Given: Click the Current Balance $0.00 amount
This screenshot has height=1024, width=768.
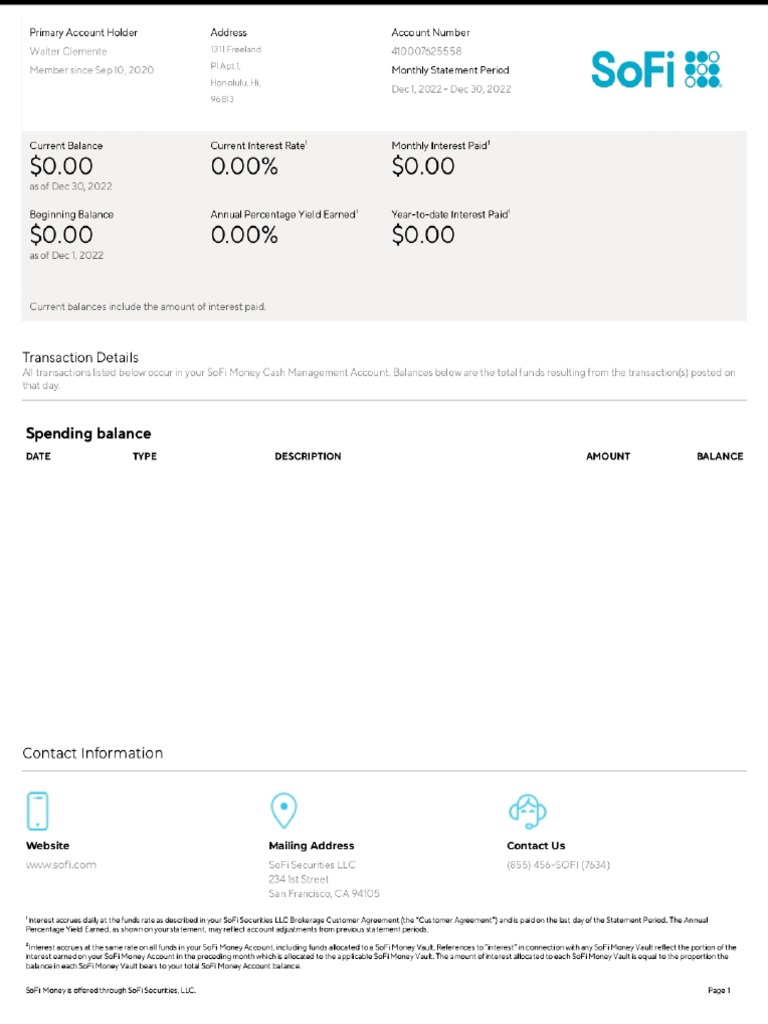Looking at the screenshot, I should click(61, 166).
